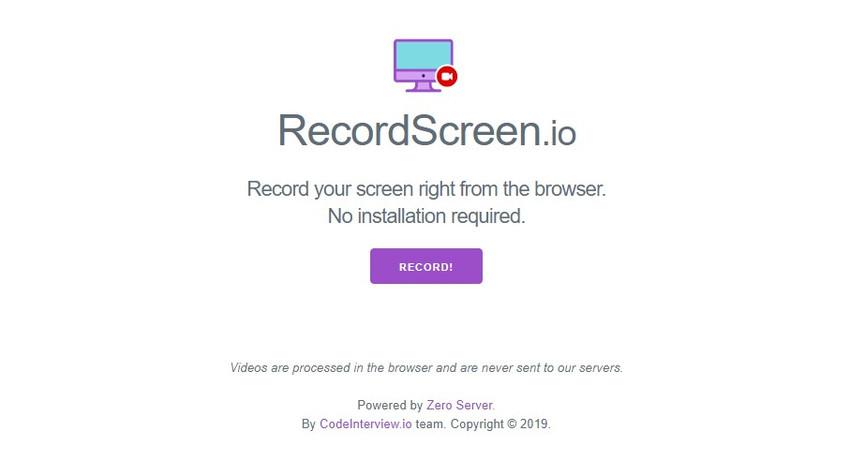The width and height of the screenshot is (850, 461).
Task: Click the purple chin bar of monitor logo
Action: pyautogui.click(x=417, y=75)
